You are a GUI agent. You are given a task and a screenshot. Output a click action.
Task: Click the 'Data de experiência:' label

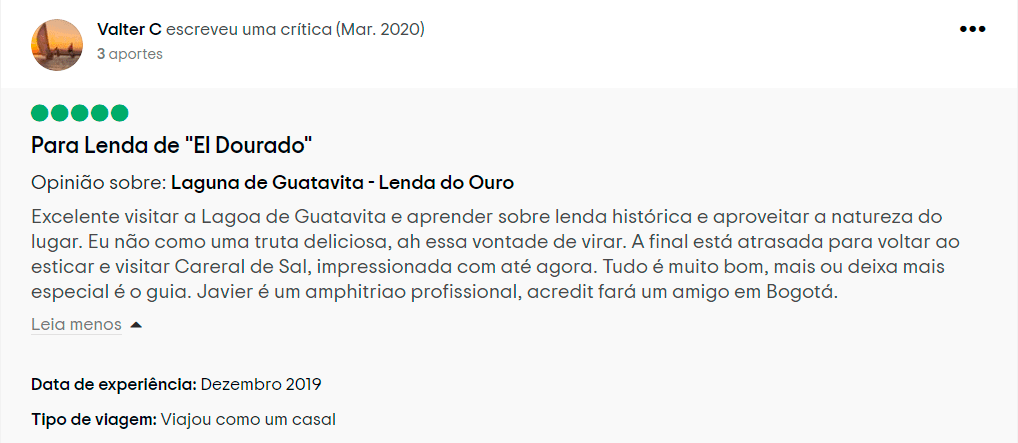pyautogui.click(x=113, y=384)
